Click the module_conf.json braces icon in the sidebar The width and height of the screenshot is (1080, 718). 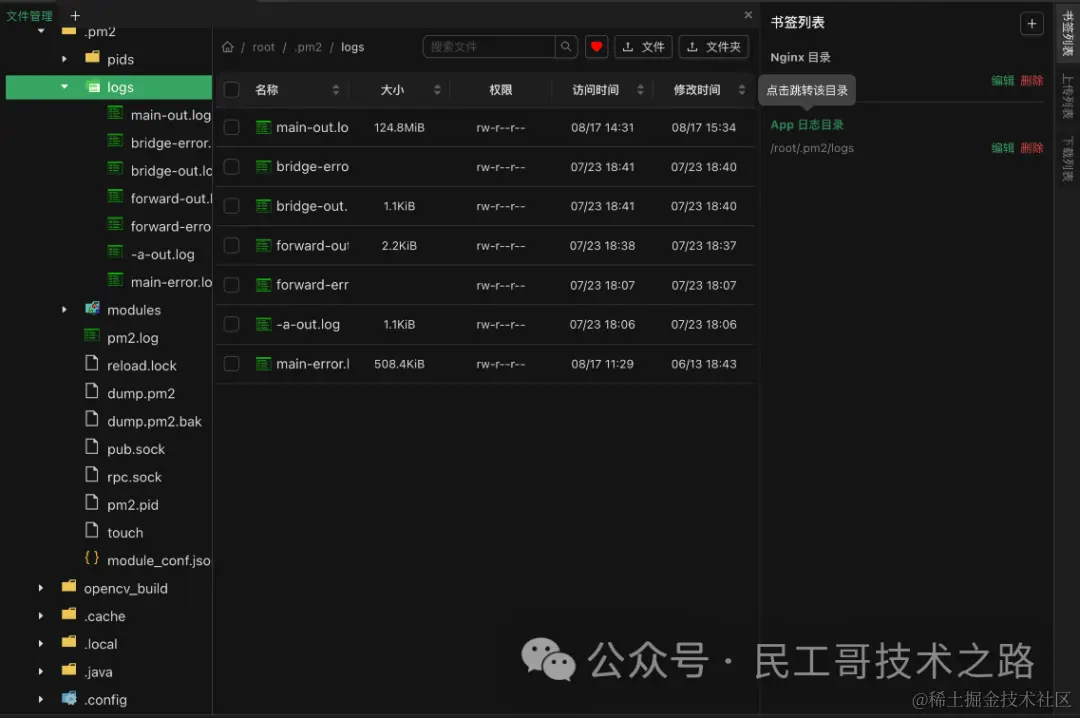(91, 560)
